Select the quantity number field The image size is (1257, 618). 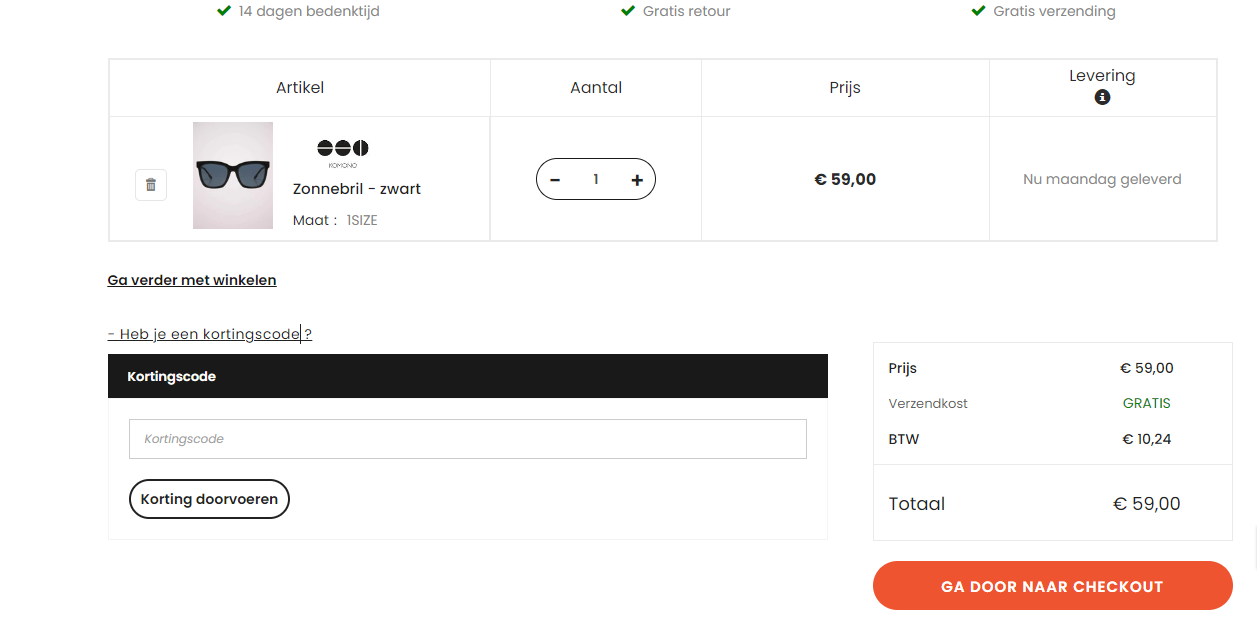coord(596,180)
